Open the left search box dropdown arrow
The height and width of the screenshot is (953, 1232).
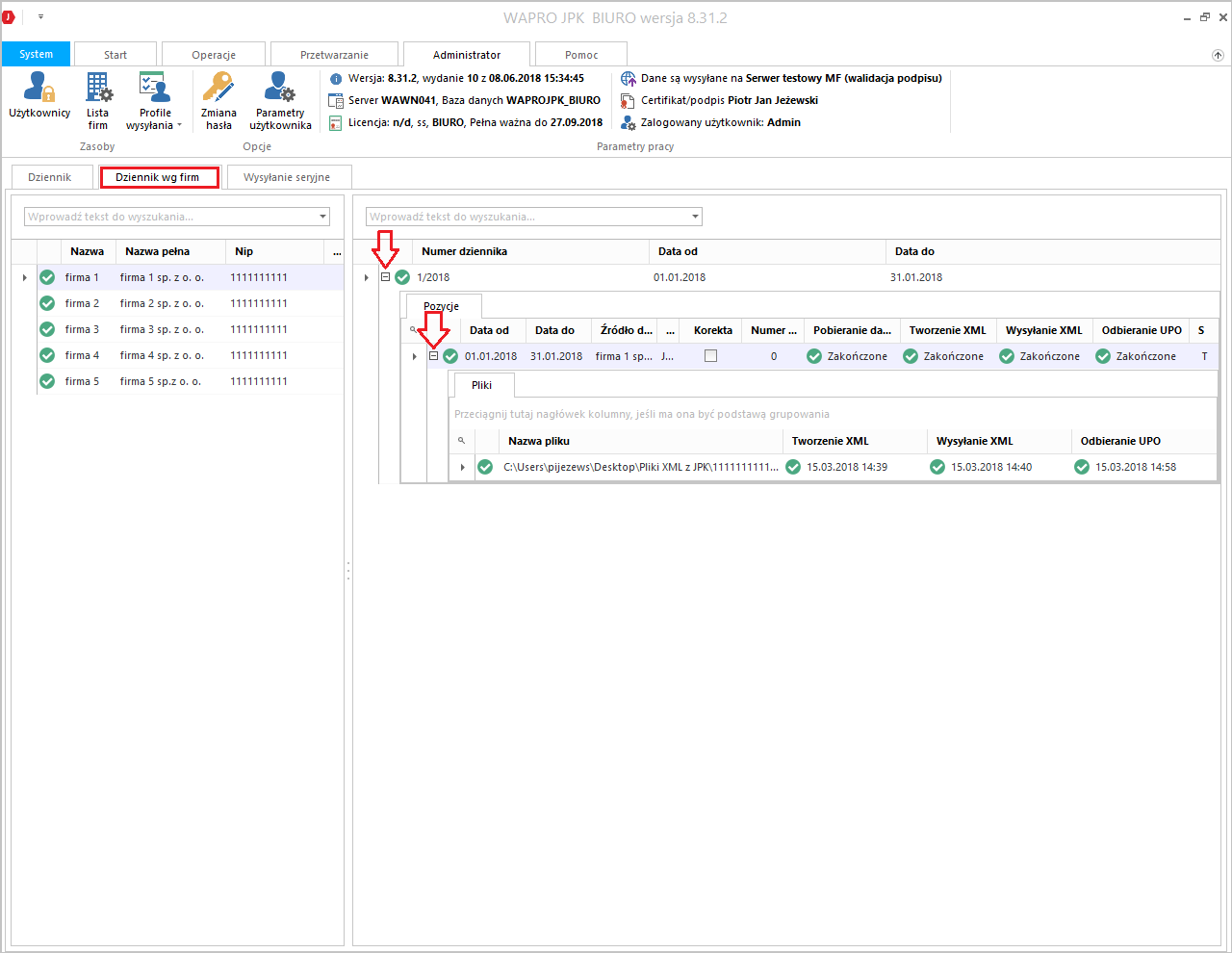322,217
